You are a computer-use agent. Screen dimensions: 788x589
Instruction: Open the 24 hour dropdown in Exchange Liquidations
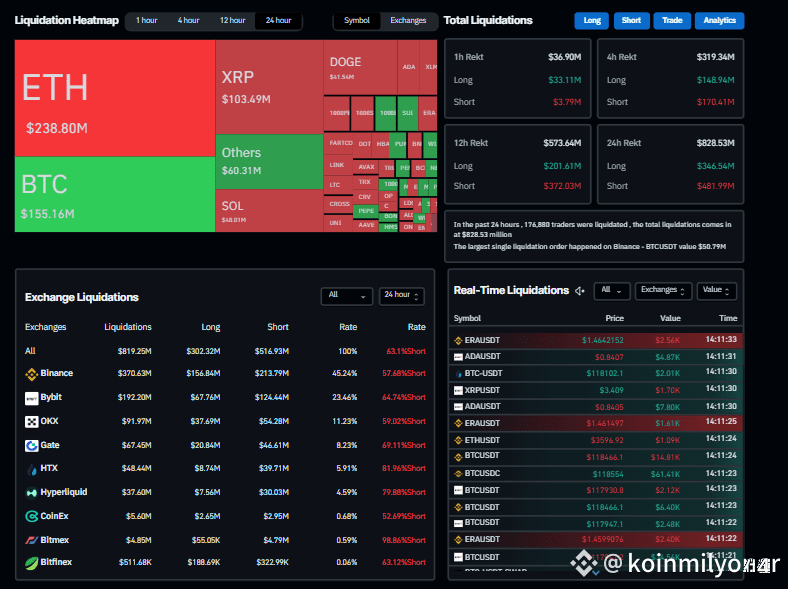(x=402, y=296)
